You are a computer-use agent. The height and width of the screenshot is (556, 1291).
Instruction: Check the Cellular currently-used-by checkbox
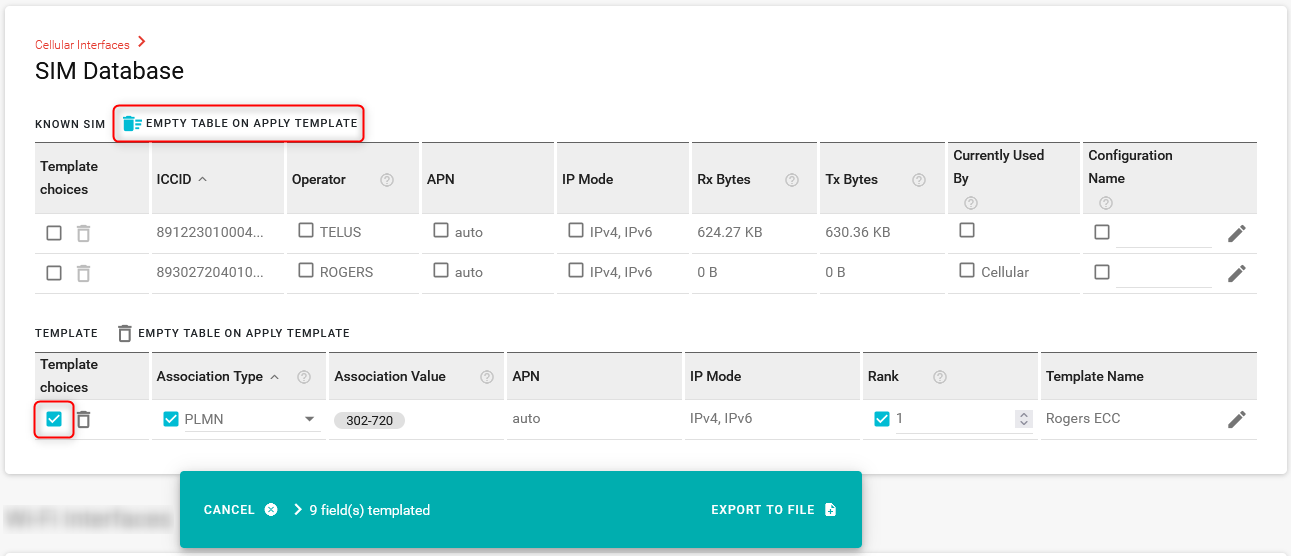966,271
